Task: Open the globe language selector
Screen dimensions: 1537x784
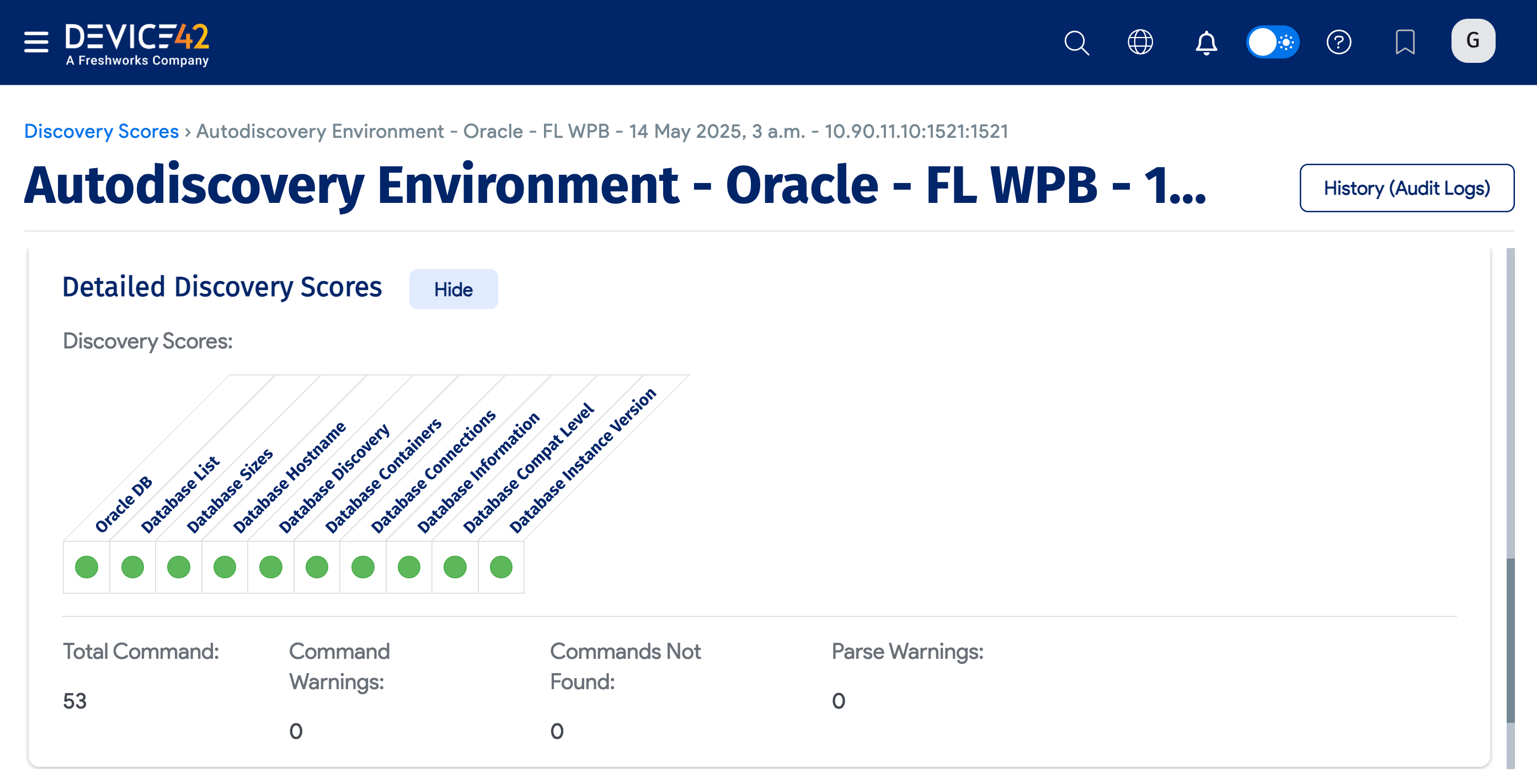Action: 1140,42
